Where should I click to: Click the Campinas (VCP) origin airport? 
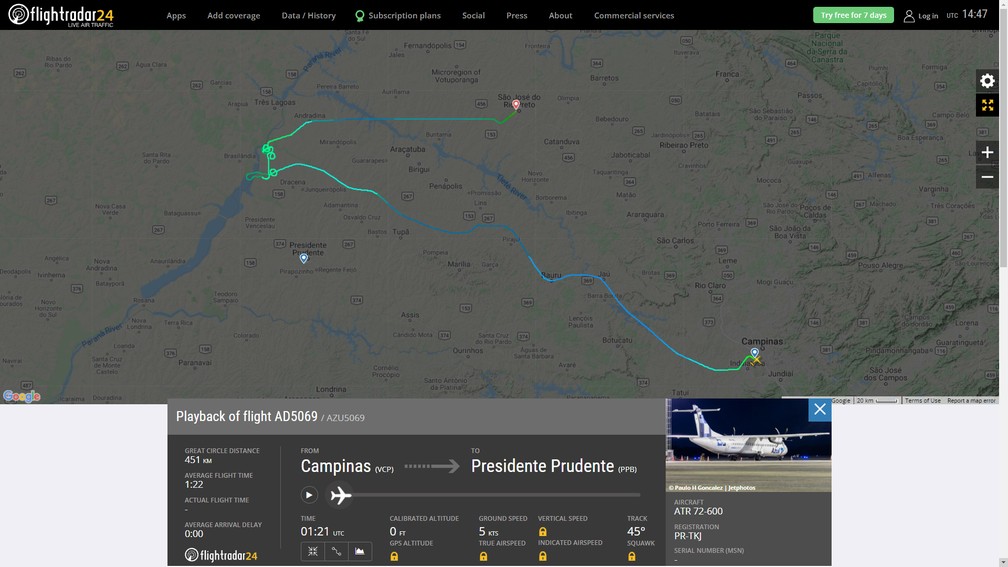click(x=347, y=467)
